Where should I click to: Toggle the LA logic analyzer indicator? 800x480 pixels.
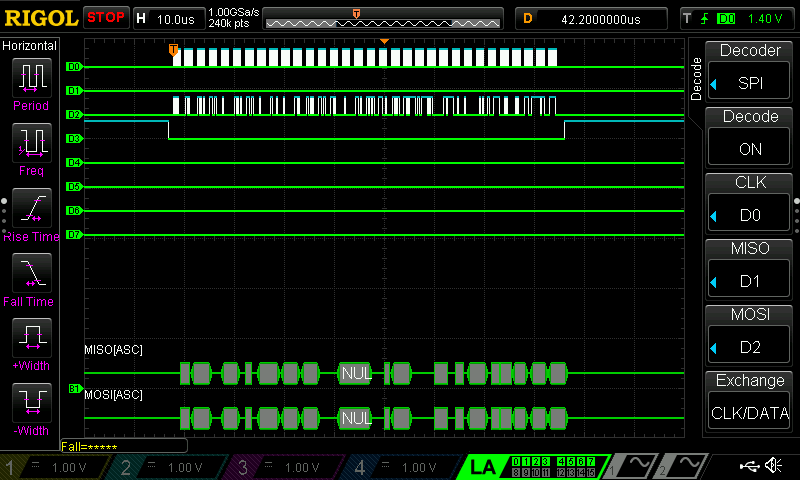(x=483, y=467)
